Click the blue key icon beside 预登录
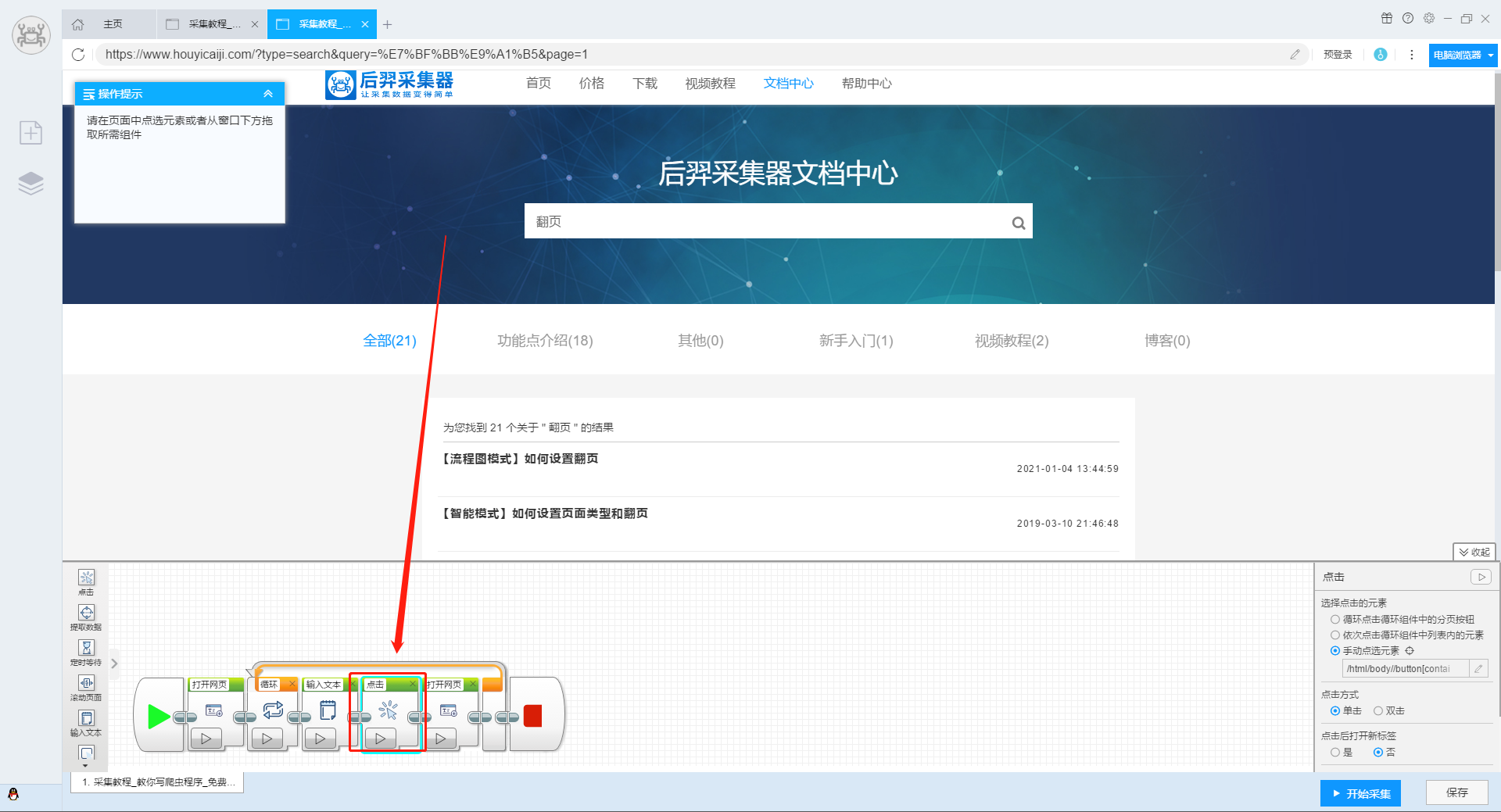 [1381, 55]
